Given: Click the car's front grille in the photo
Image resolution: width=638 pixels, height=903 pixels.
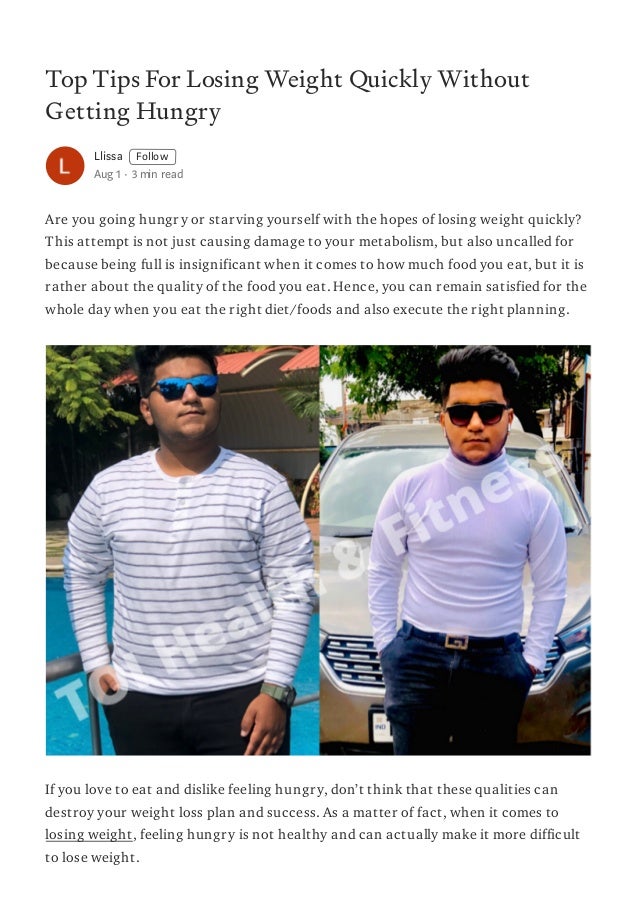Looking at the screenshot, I should click(354, 659).
